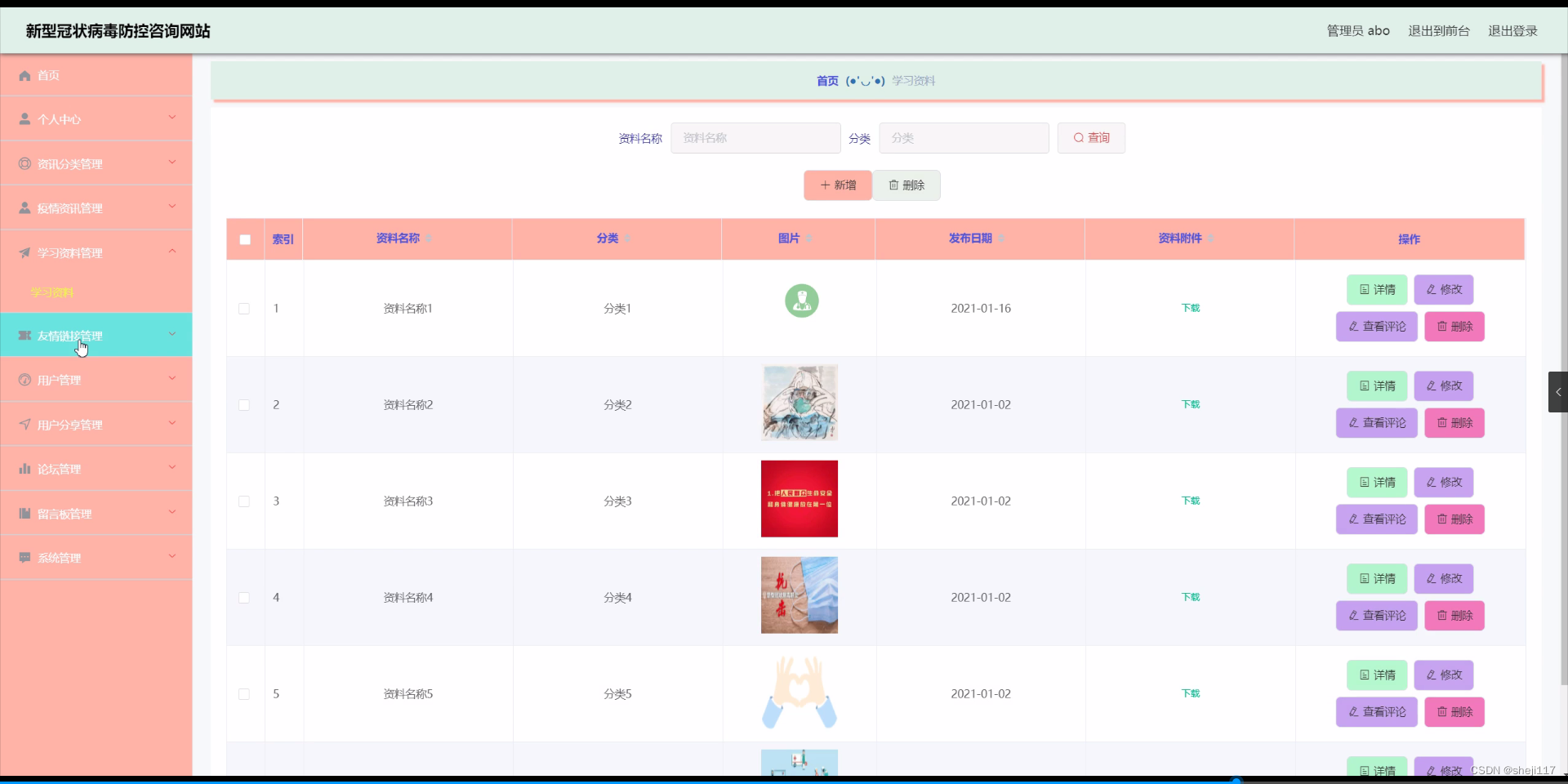Open the doctor avatar image in row 1
Viewport: 1568px width, 784px height.
(x=802, y=301)
